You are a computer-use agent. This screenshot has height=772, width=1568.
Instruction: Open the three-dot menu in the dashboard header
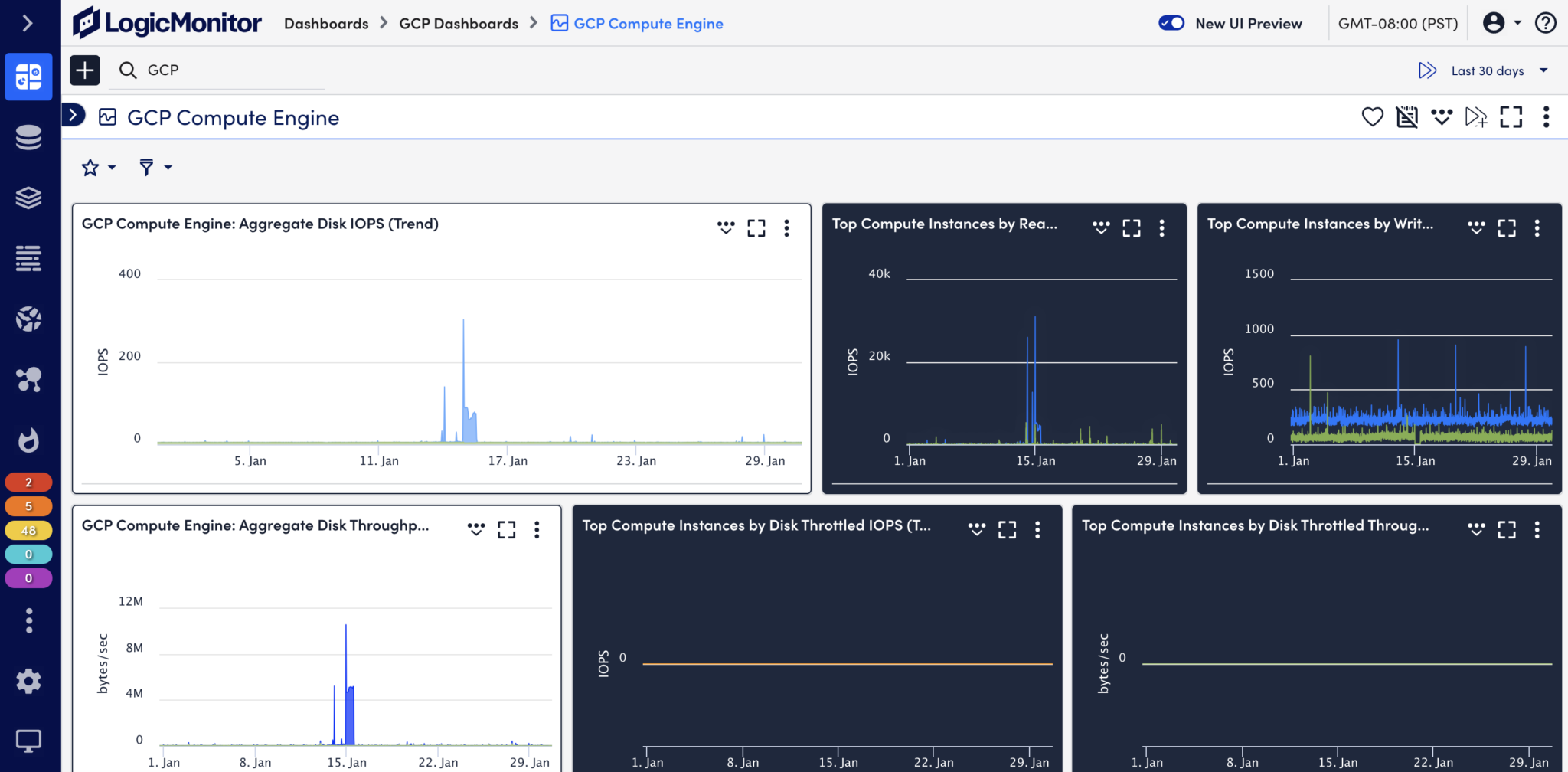[1547, 116]
